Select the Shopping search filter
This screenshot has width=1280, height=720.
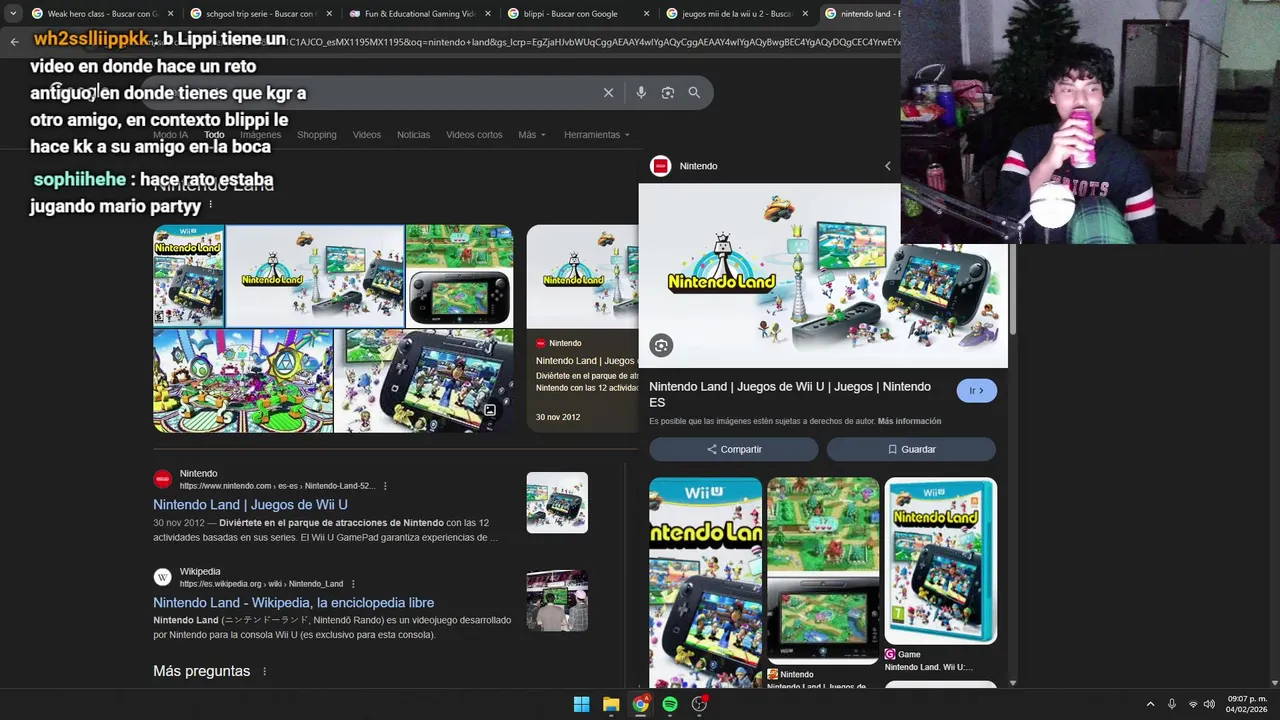tap(317, 135)
